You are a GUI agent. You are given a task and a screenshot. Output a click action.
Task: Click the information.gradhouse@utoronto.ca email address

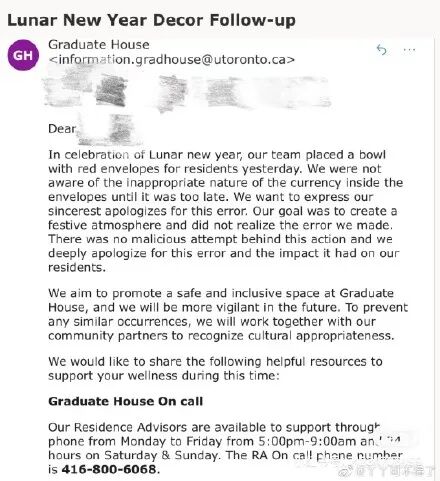coord(172,60)
